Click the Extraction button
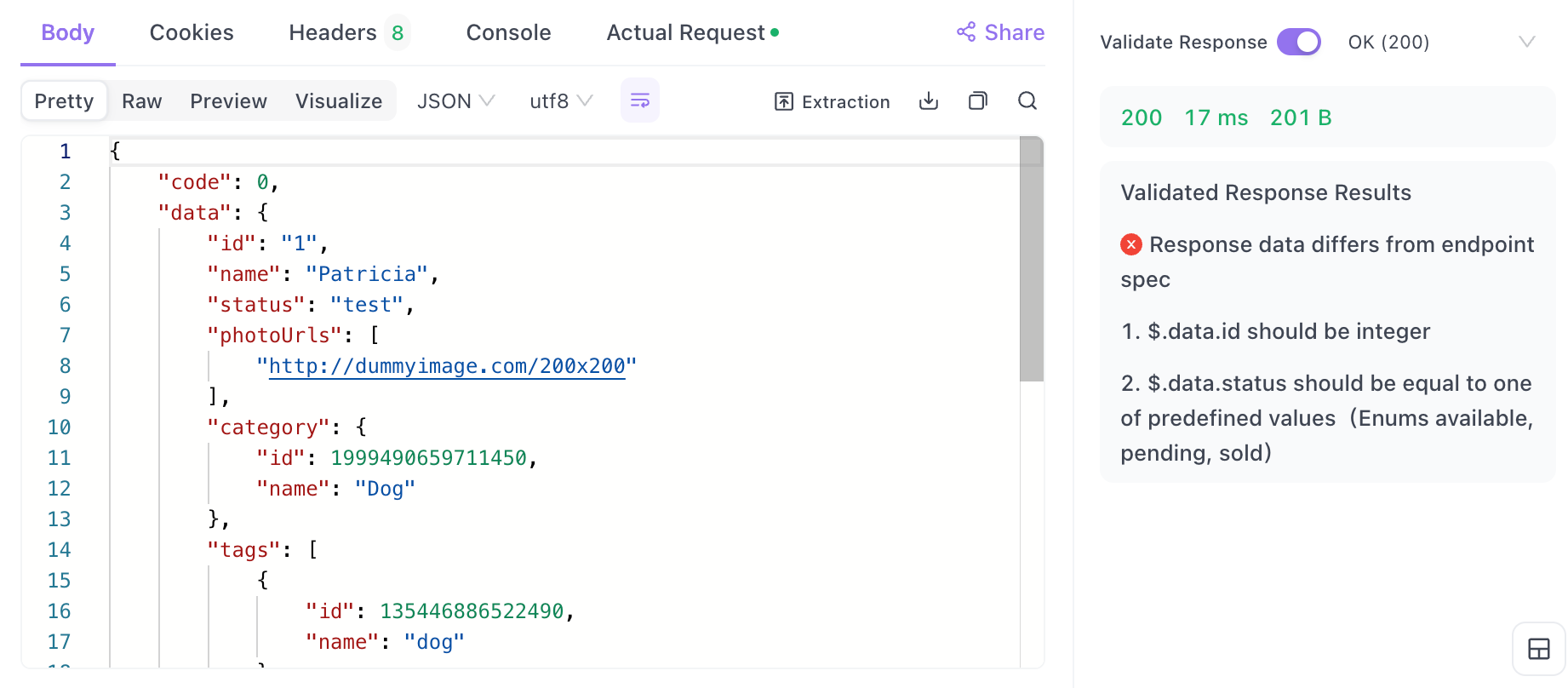 pyautogui.click(x=832, y=101)
